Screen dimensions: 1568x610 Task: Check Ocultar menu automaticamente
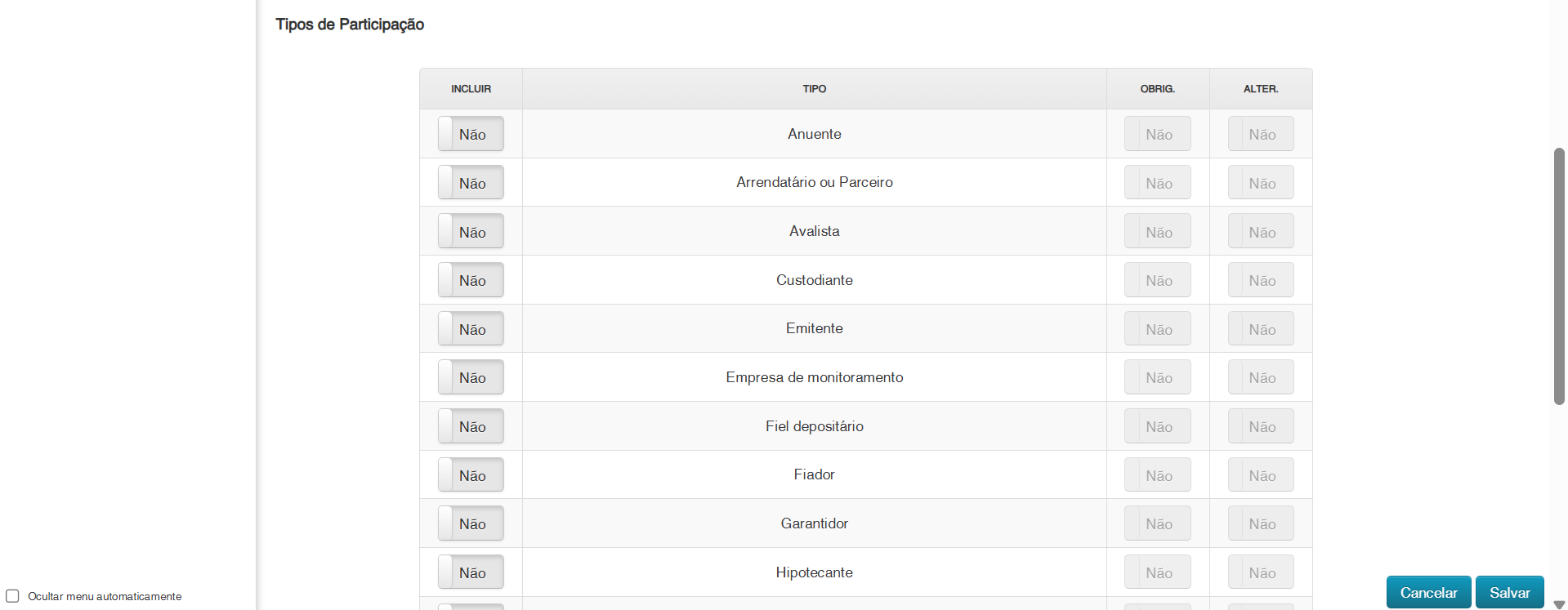pyautogui.click(x=12, y=595)
